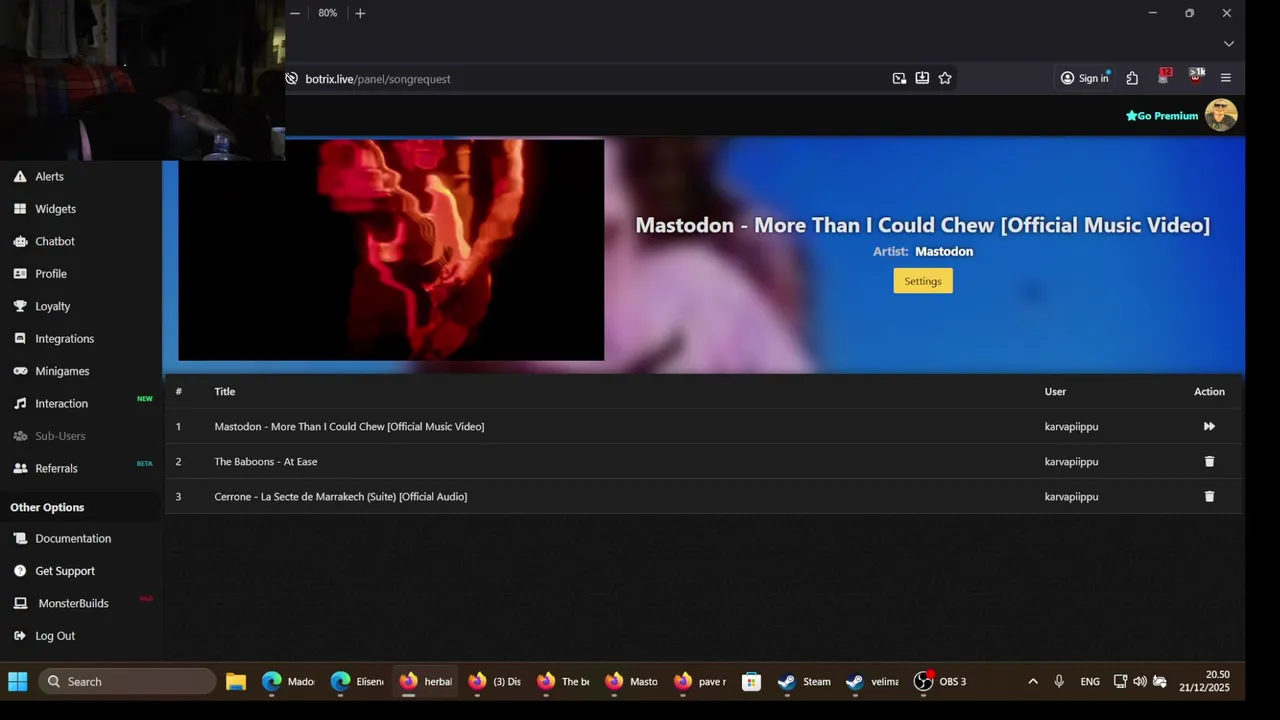Click the Interaction music note icon
This screenshot has width=1280, height=720.
click(x=20, y=403)
